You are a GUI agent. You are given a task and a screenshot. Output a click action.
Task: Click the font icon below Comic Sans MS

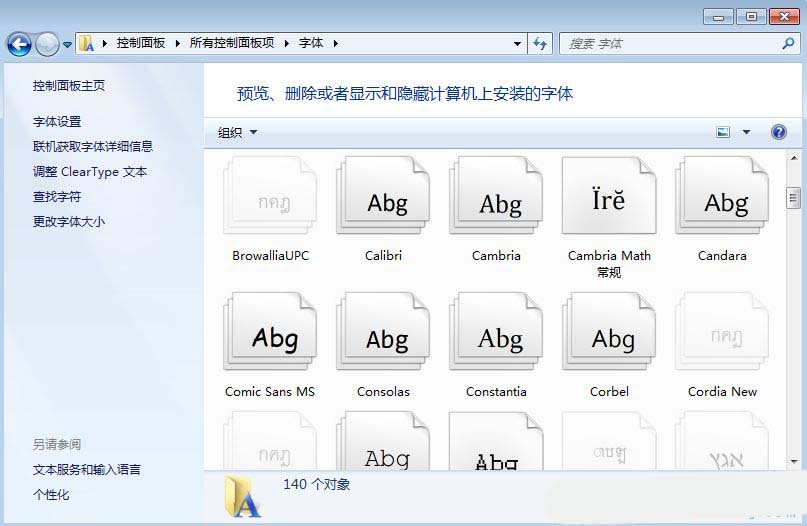point(270,441)
